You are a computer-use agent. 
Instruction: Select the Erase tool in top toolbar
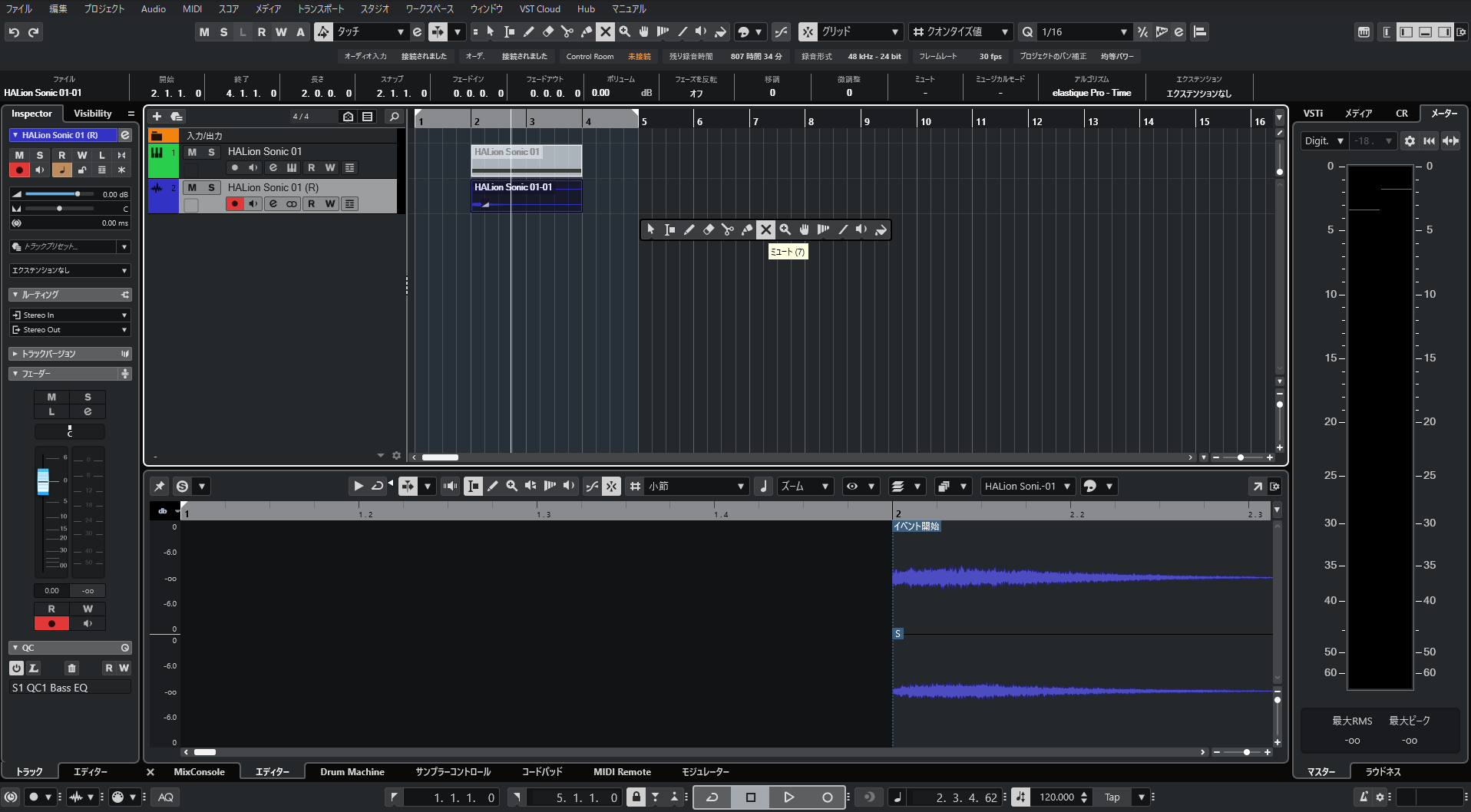(548, 31)
